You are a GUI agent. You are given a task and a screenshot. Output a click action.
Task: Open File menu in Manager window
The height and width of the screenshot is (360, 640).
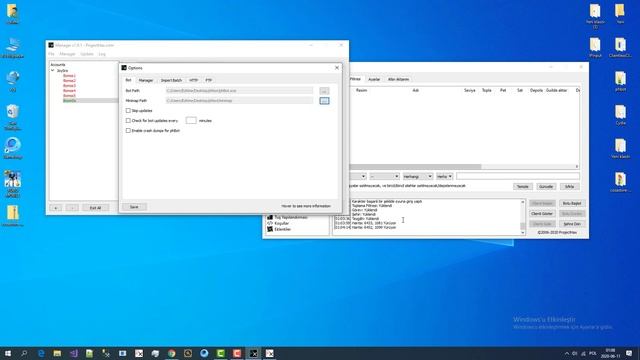(x=51, y=54)
